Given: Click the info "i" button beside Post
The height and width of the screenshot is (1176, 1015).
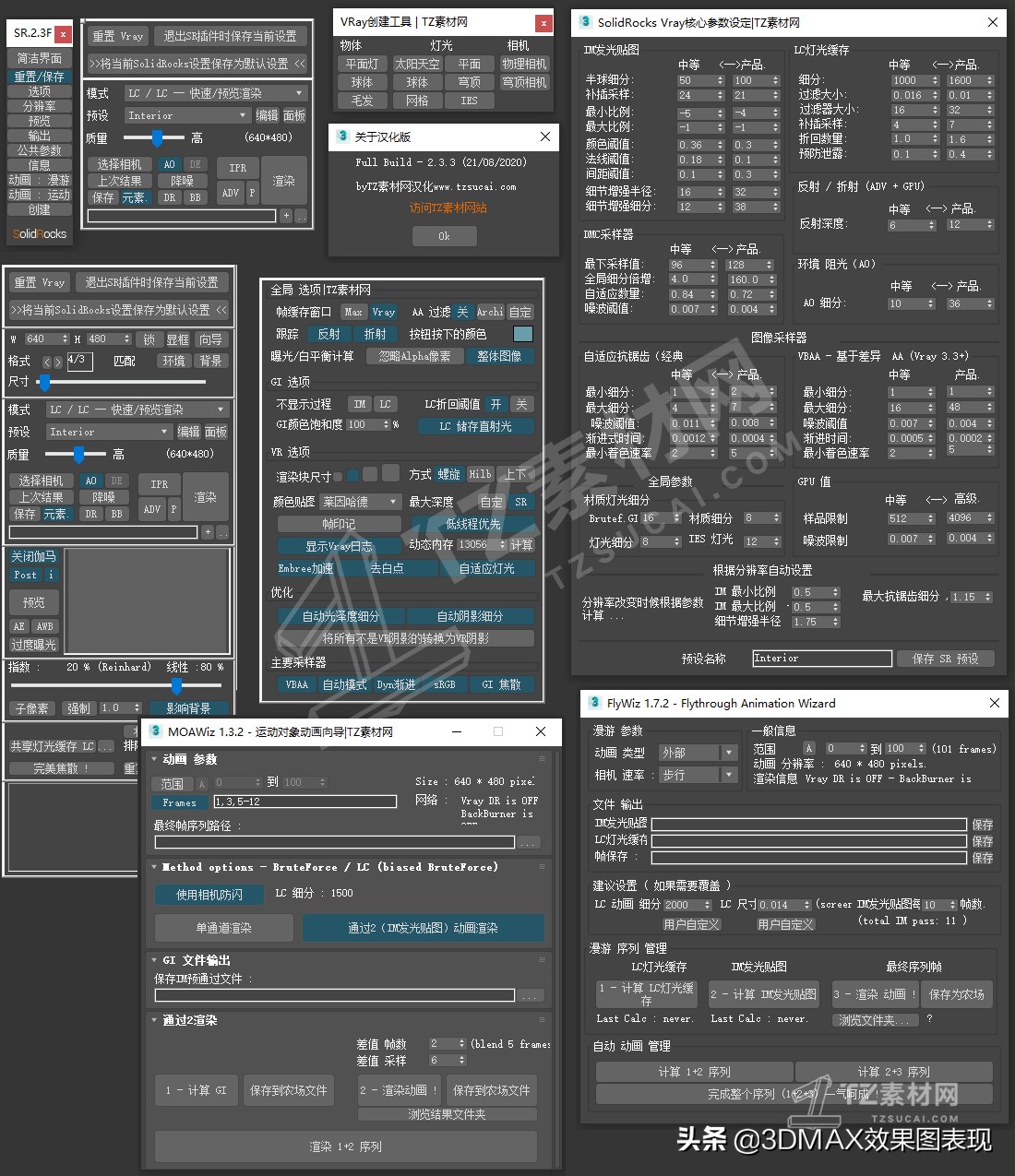Looking at the screenshot, I should tap(51, 575).
